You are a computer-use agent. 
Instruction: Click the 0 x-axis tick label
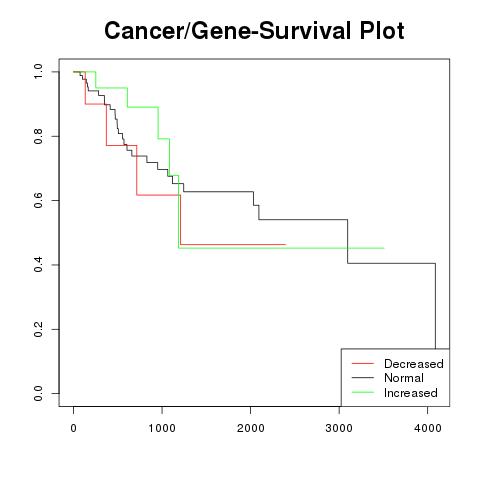(x=74, y=428)
